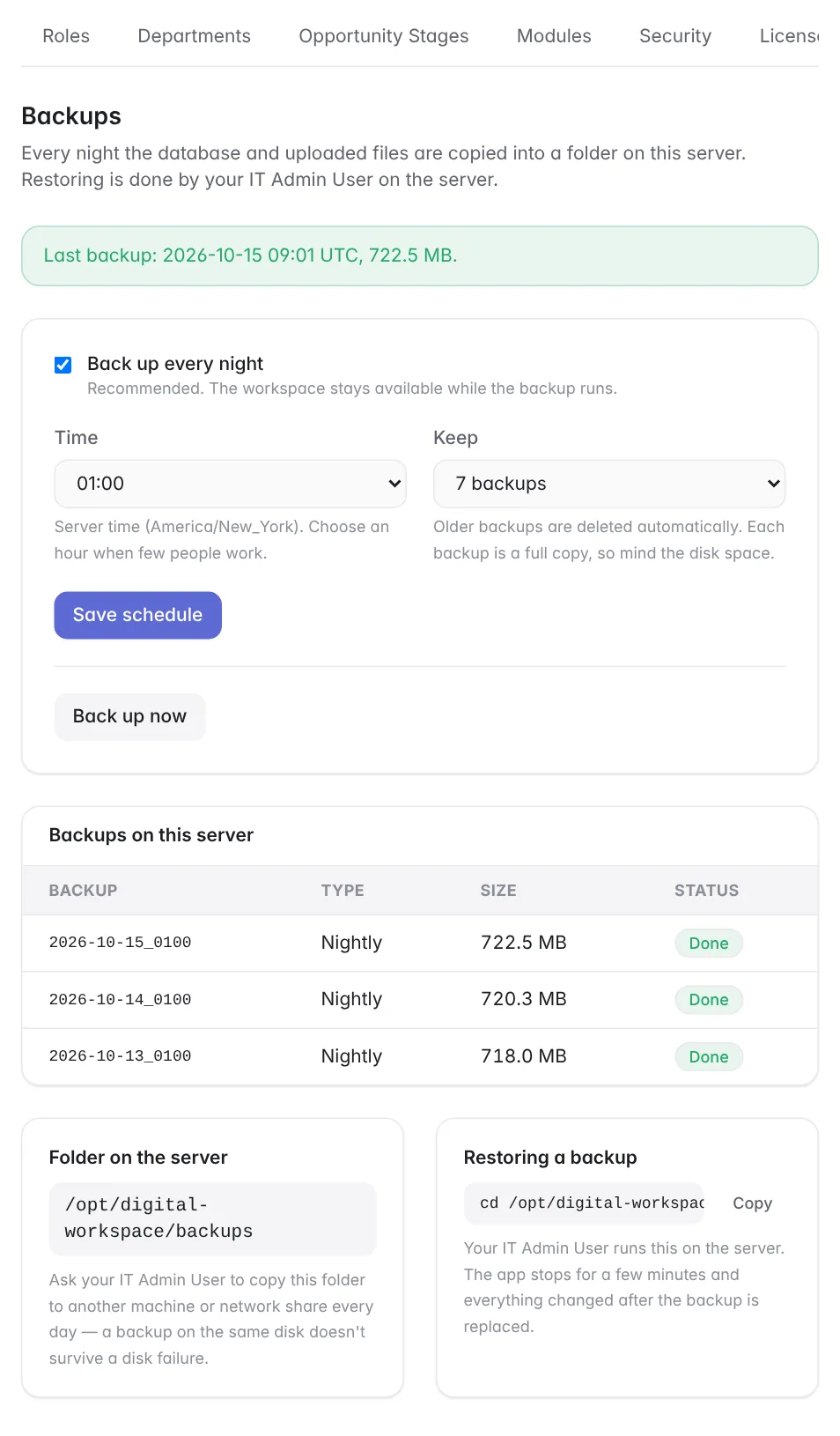Go to Opportunity Stages tab
Screen dimensions: 840x1436
point(383,36)
